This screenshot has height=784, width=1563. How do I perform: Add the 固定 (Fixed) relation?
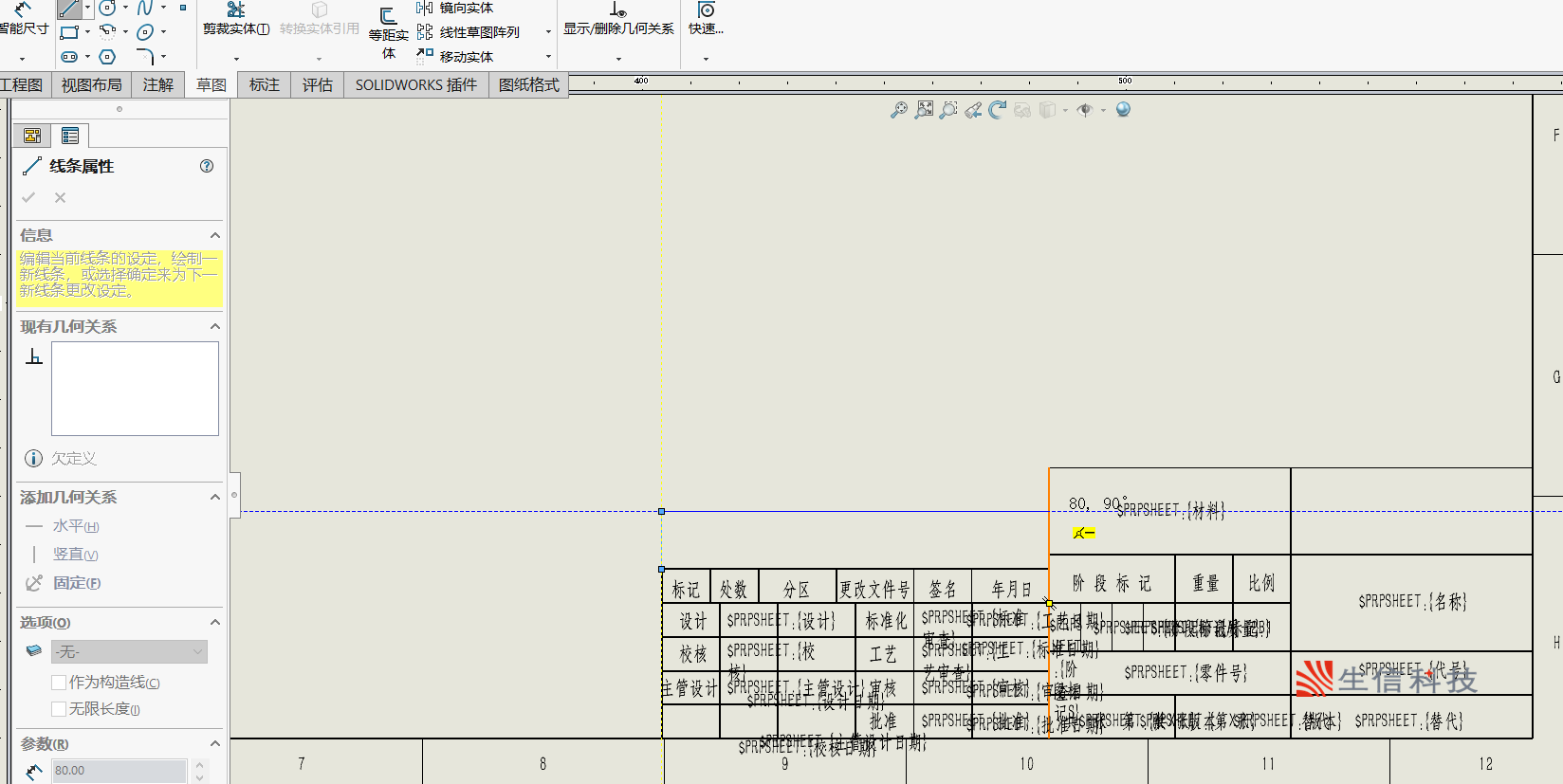pos(76,583)
